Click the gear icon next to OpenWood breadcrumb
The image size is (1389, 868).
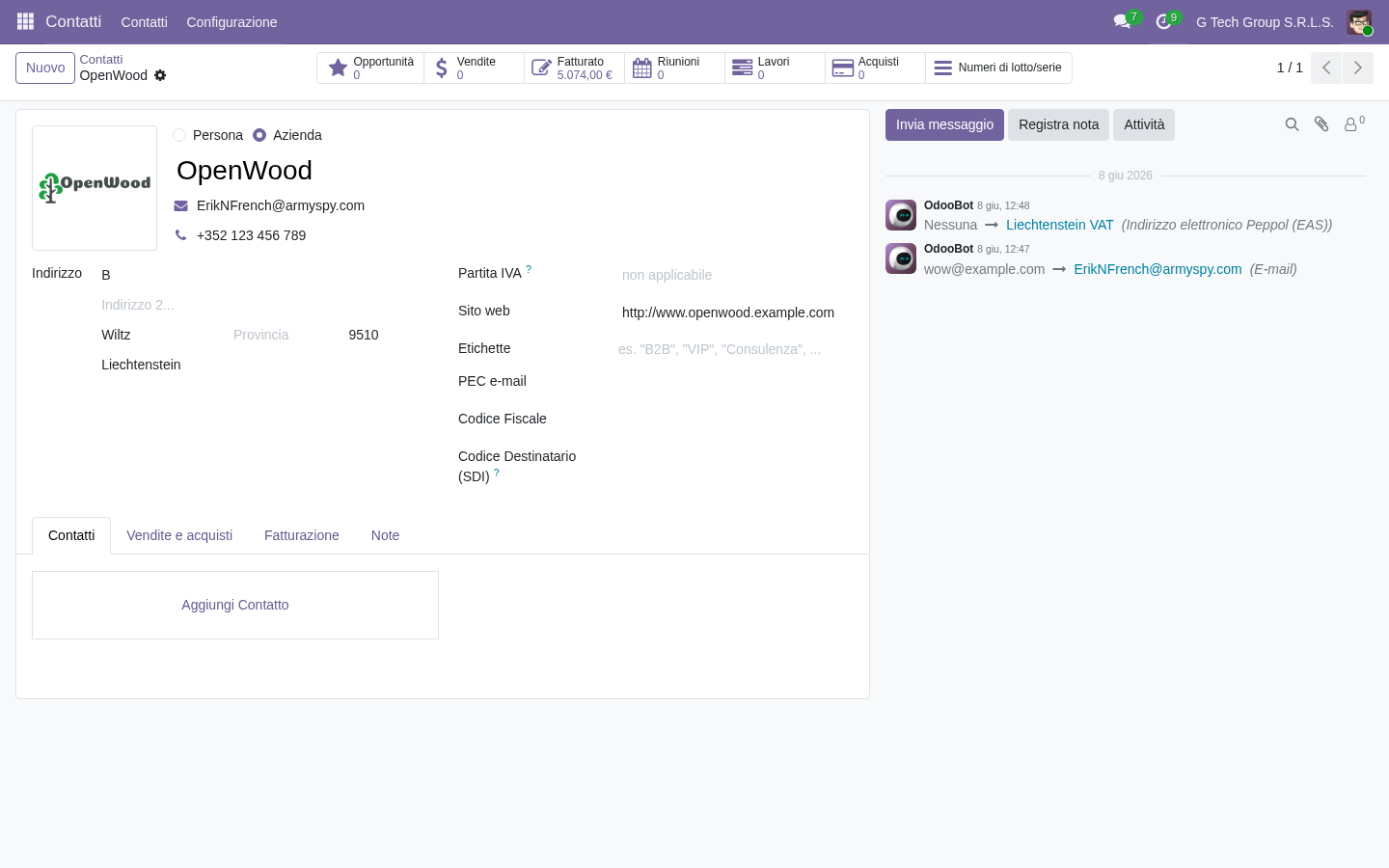click(x=160, y=75)
